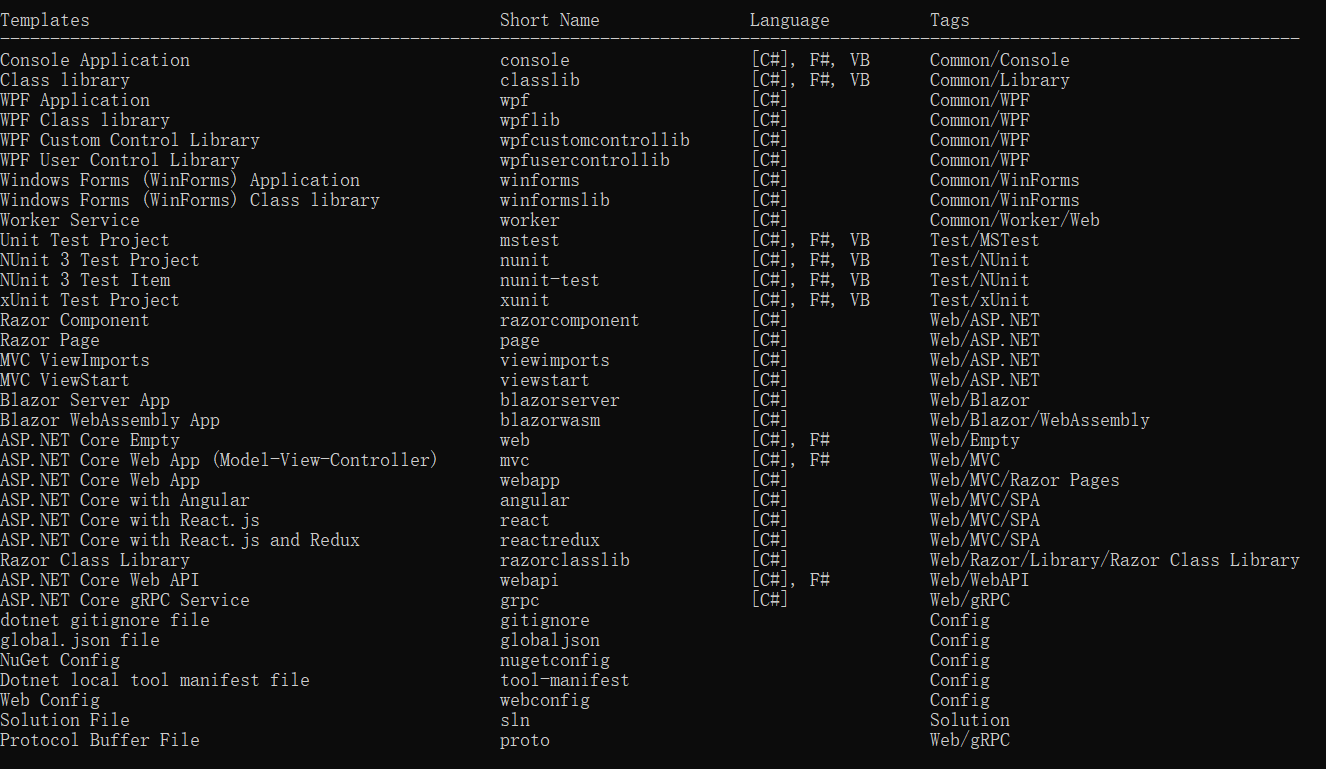The height and width of the screenshot is (769, 1326).
Task: Click the Language column header
Action: (x=789, y=20)
